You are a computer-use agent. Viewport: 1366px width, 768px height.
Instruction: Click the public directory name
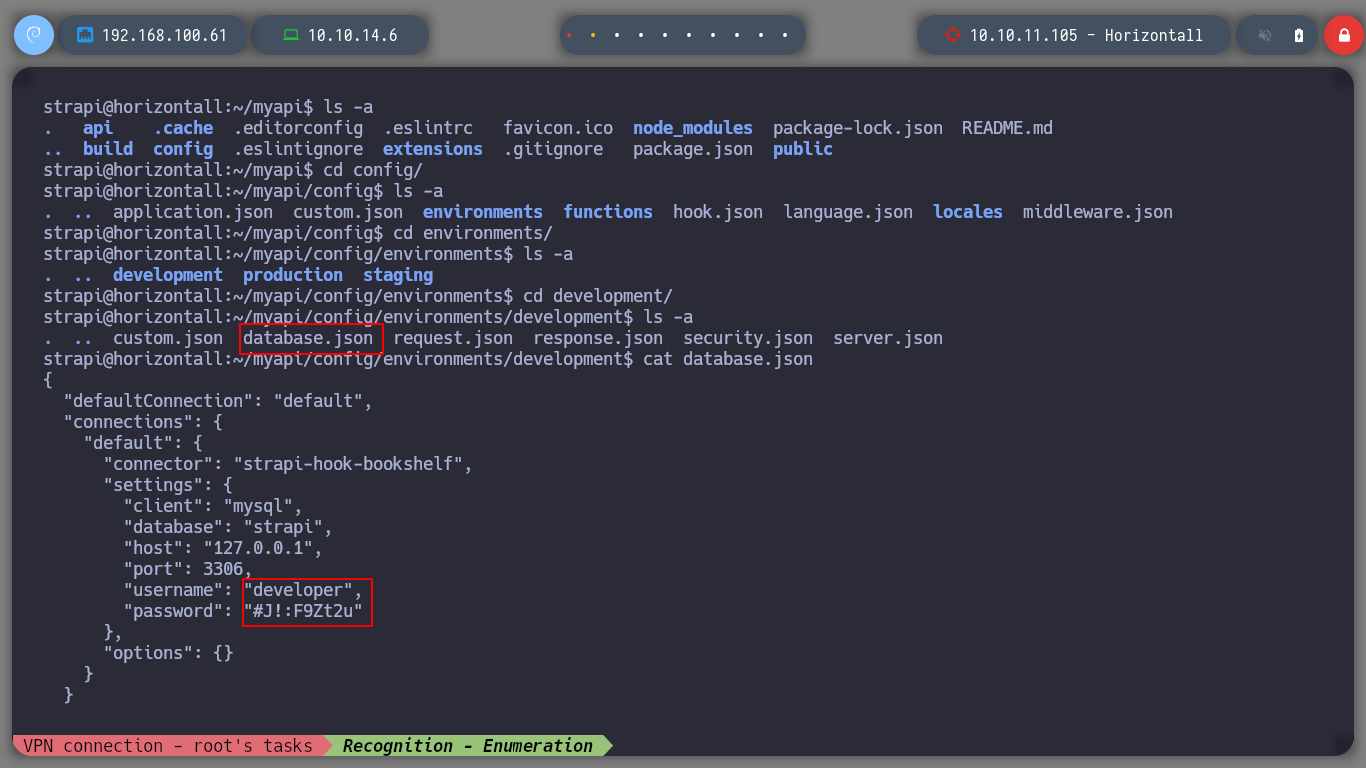[x=803, y=149]
